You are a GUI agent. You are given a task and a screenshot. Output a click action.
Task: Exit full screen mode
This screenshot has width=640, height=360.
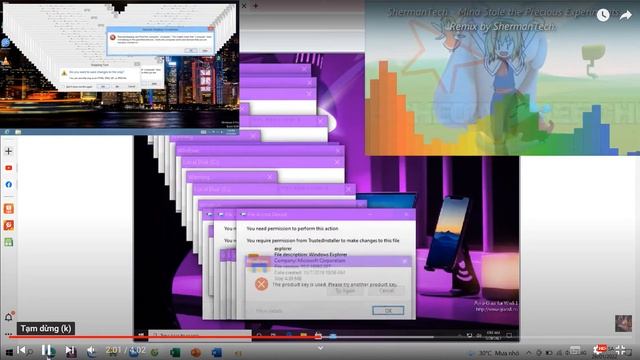pos(620,350)
